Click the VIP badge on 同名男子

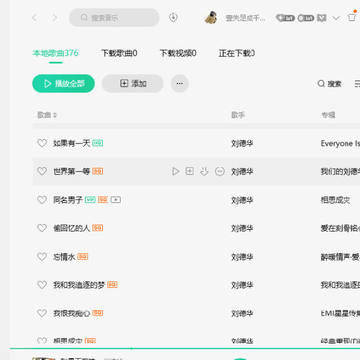(x=90, y=200)
